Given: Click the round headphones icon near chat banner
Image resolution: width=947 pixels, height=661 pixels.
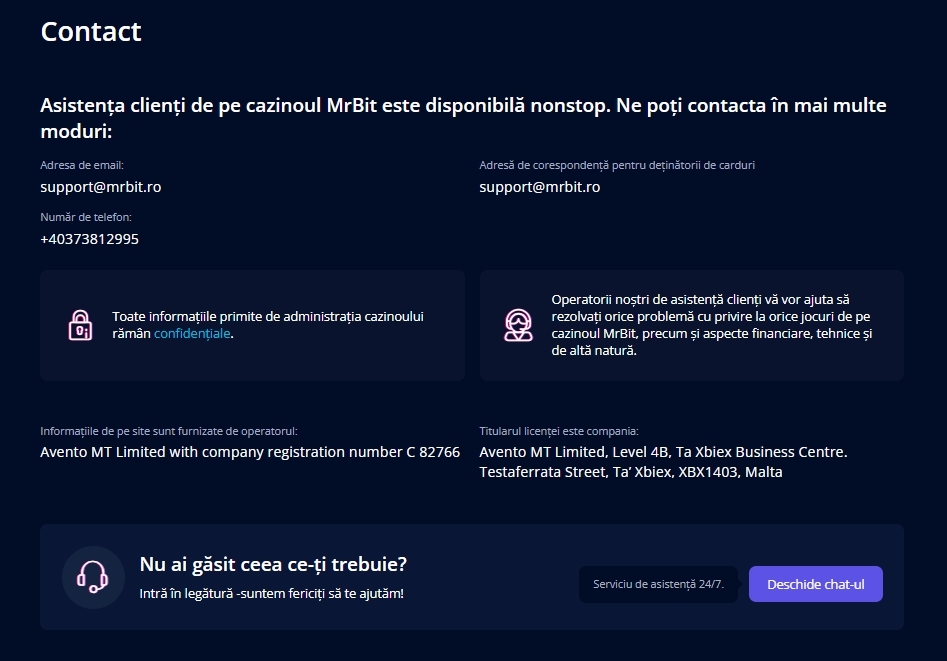Looking at the screenshot, I should click(x=93, y=577).
